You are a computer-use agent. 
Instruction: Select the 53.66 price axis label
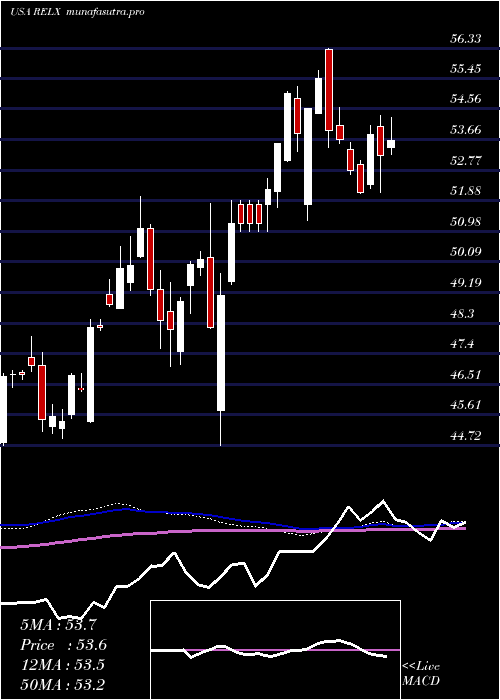point(465,130)
